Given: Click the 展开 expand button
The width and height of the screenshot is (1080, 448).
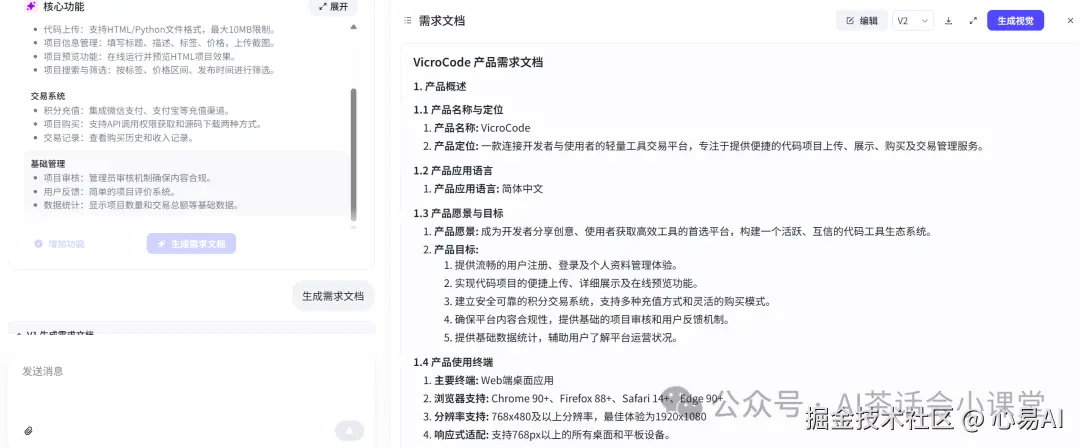Looking at the screenshot, I should [333, 7].
